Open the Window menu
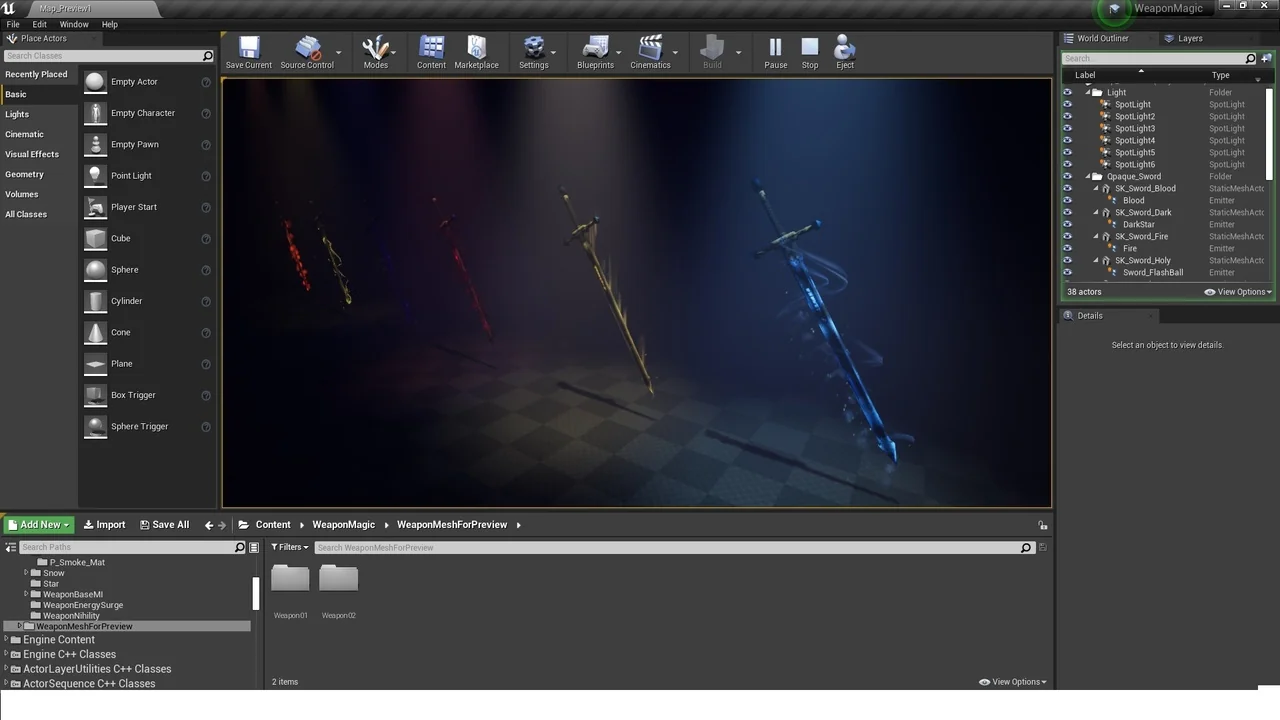This screenshot has height=720, width=1280. pyautogui.click(x=74, y=24)
